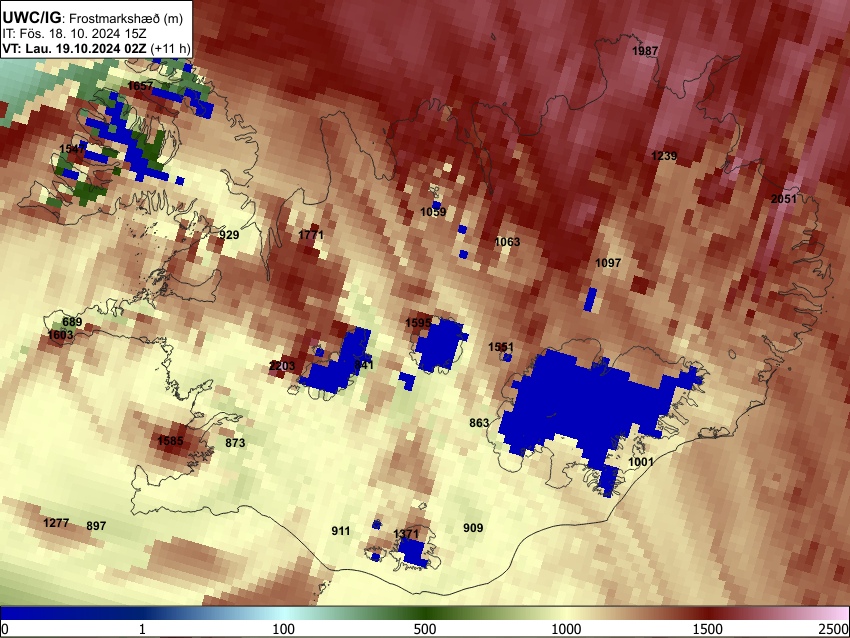The height and width of the screenshot is (638, 850).
Task: Click the 'Frostmarkshæð (m)' title text
Action: click(126, 18)
